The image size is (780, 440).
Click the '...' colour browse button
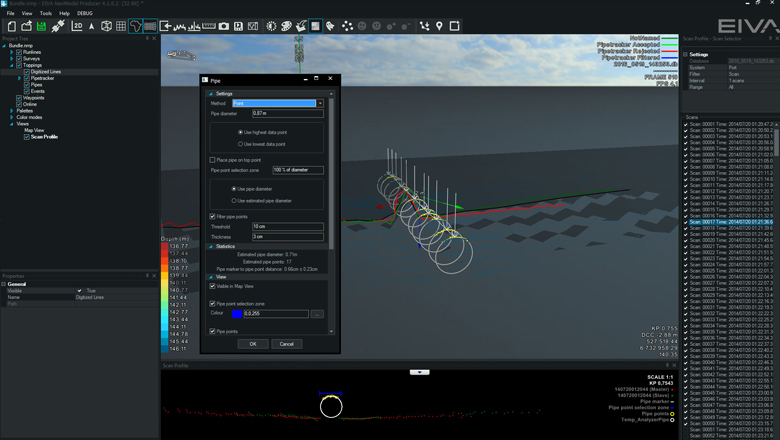pyautogui.click(x=317, y=314)
